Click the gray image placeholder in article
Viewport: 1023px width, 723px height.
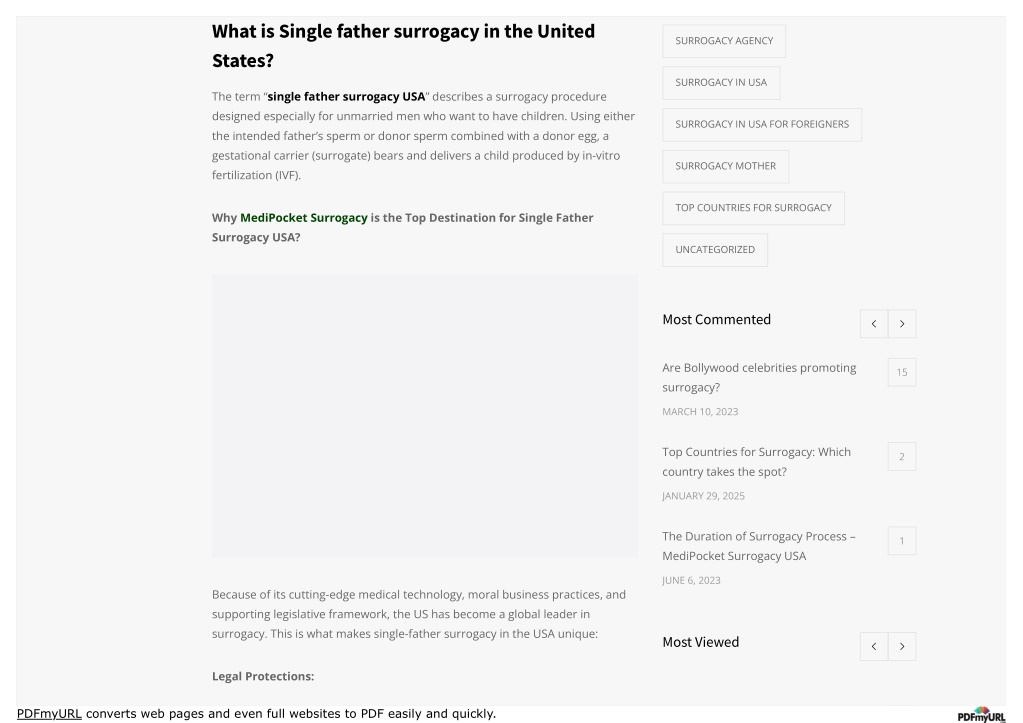point(425,416)
